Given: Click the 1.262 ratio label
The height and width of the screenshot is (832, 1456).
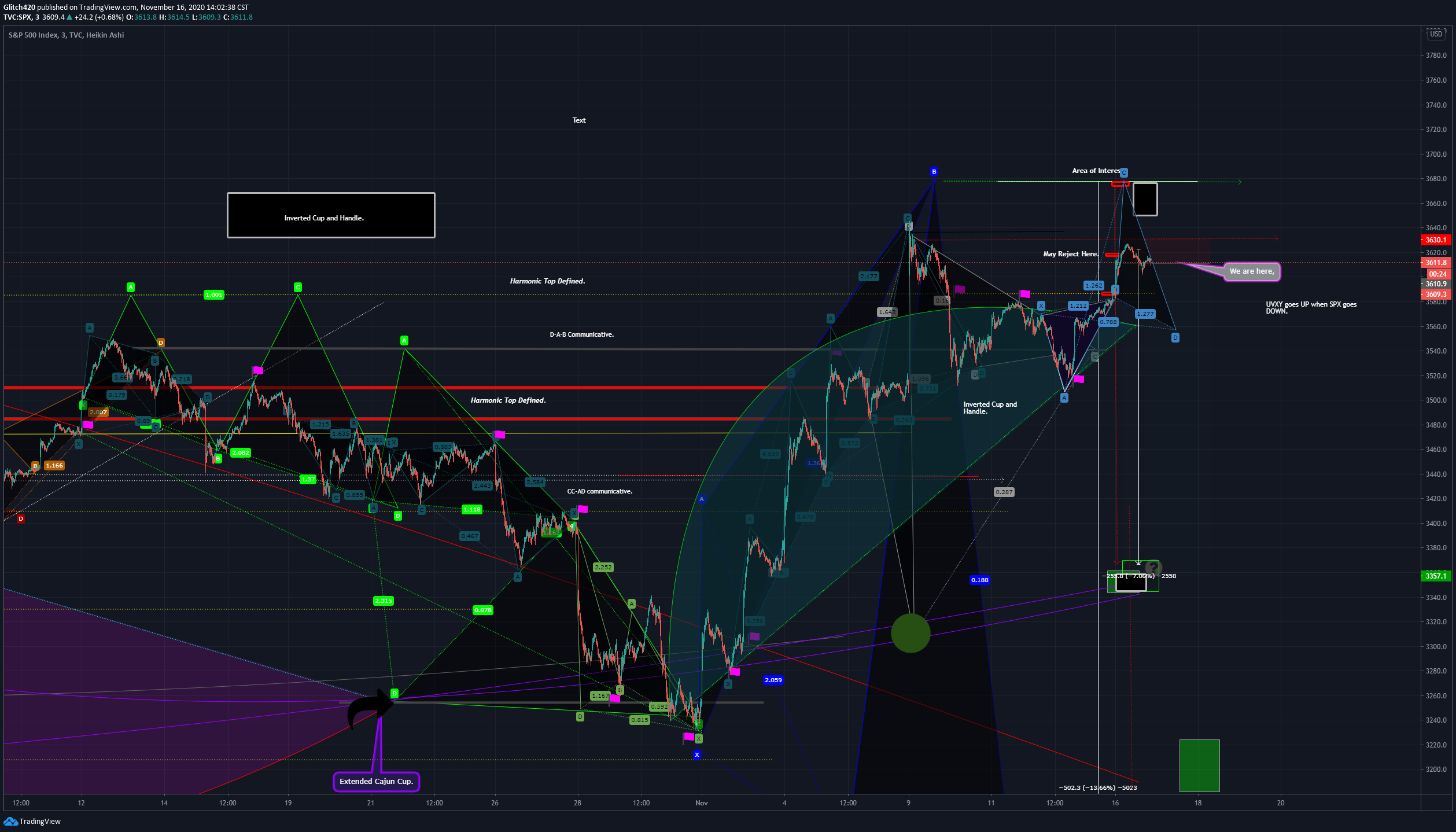Looking at the screenshot, I should coord(1094,285).
